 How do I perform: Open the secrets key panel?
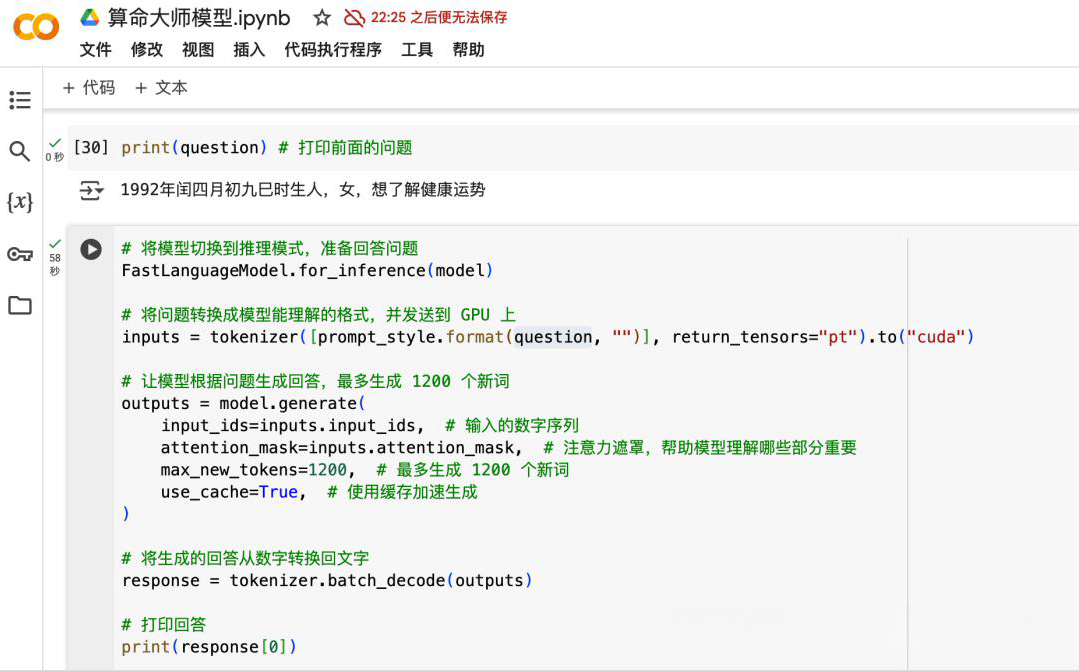[x=20, y=254]
